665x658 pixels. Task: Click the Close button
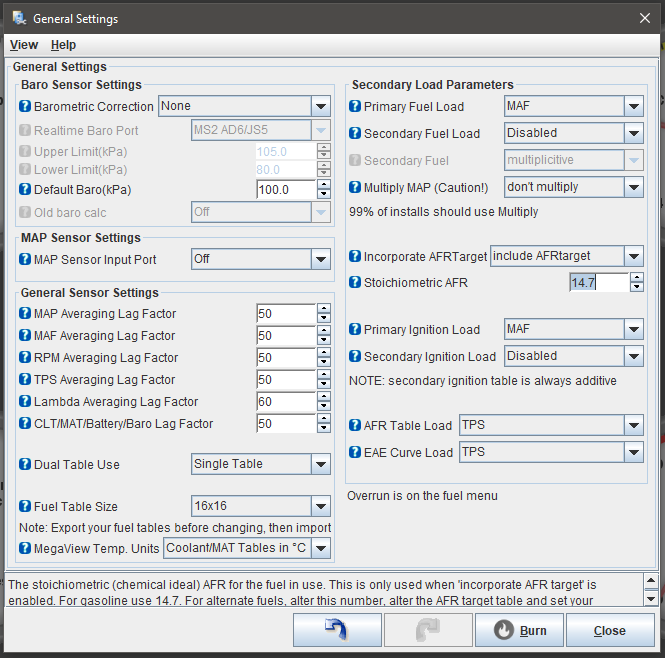point(610,630)
